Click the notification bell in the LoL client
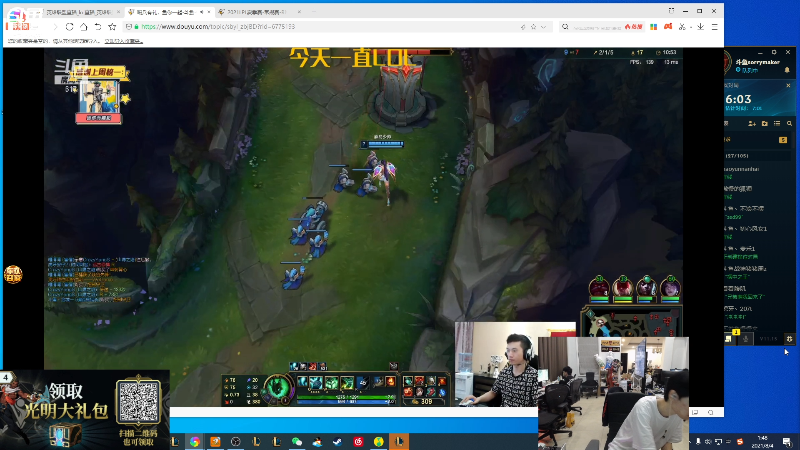 [787, 70]
